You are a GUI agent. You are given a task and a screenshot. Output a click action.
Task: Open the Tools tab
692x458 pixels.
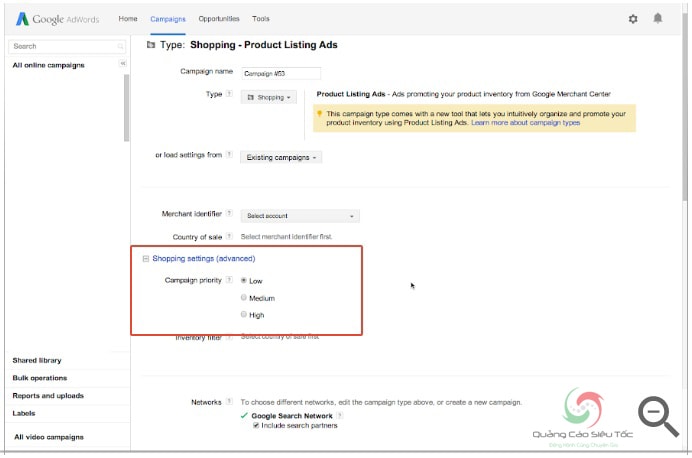261,19
